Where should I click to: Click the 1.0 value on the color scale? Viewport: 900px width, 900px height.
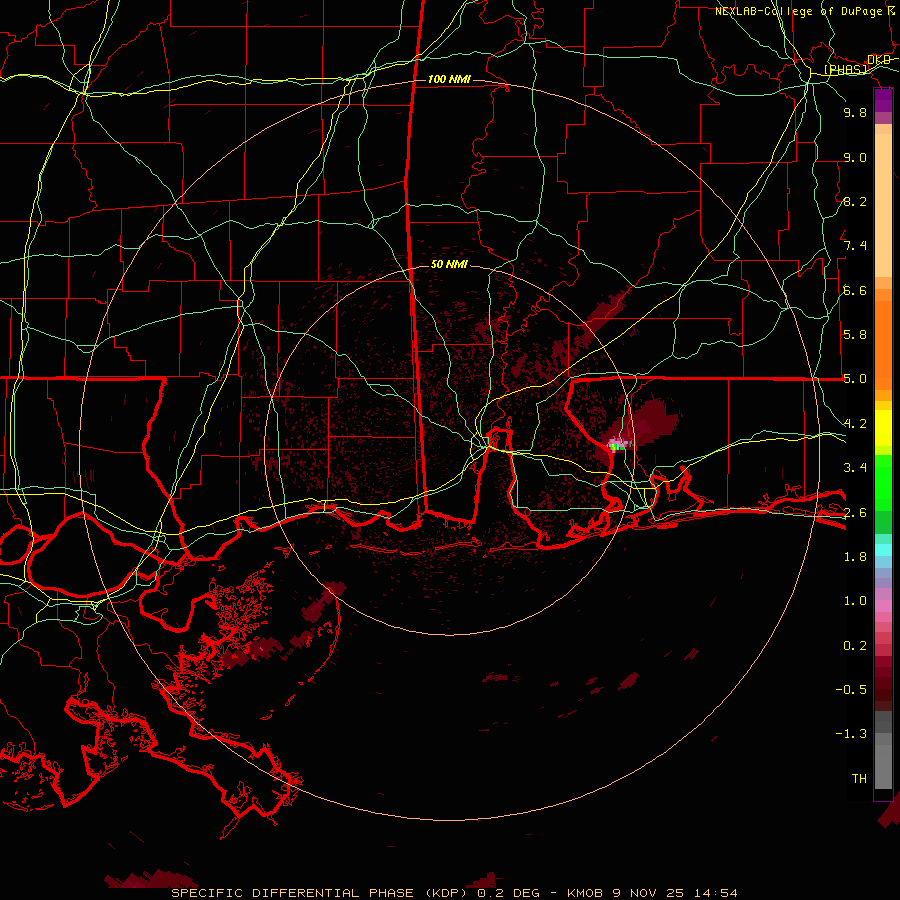(x=855, y=601)
